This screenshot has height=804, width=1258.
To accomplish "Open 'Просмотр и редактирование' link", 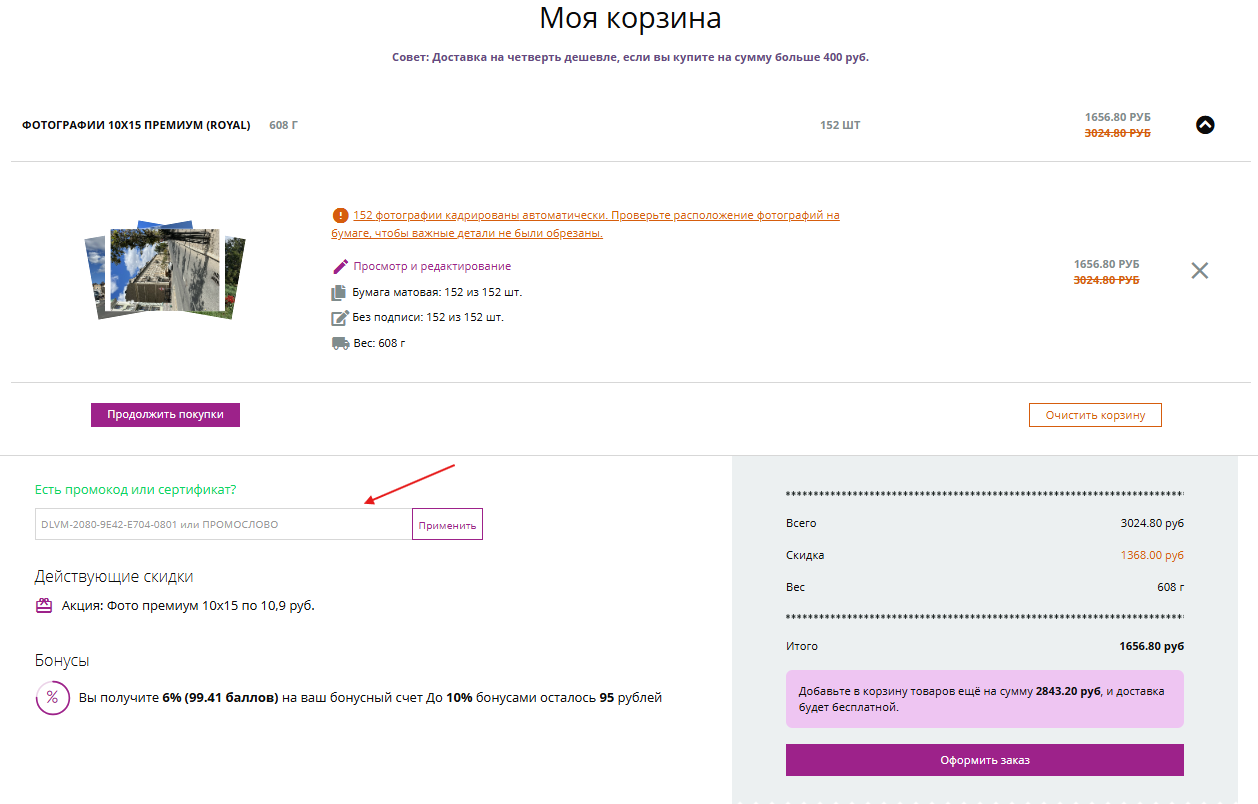I will click(432, 267).
